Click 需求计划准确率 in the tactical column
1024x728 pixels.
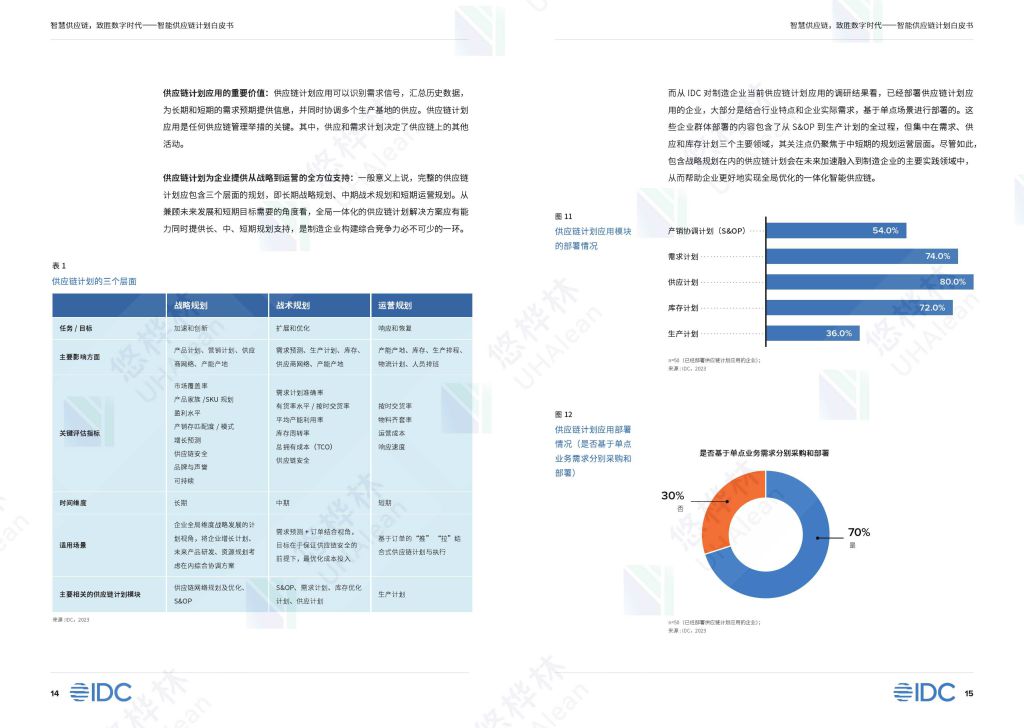click(x=299, y=393)
